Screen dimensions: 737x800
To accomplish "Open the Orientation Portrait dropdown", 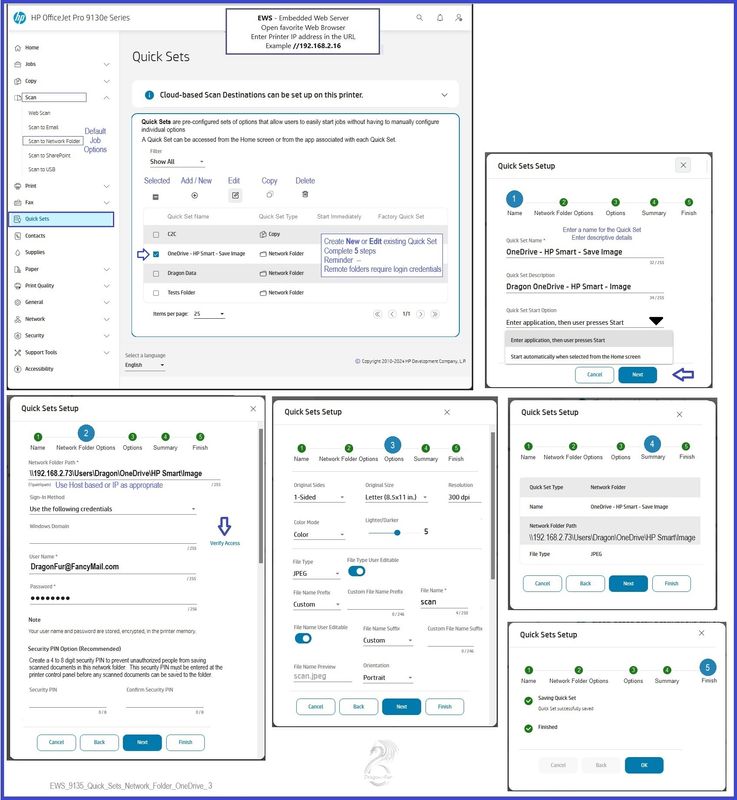I will [388, 678].
